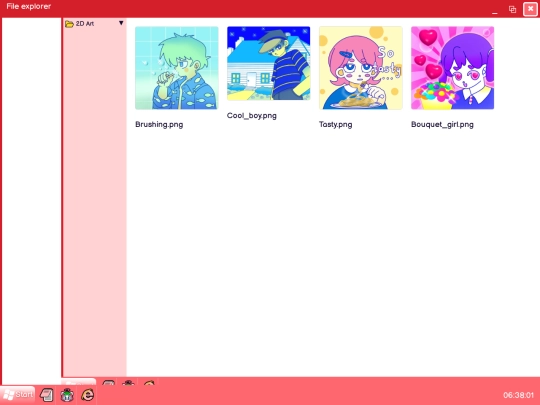Viewport: 540px width, 405px height.
Task: Open the recycle bin icon in taskbar
Action: coord(67,395)
